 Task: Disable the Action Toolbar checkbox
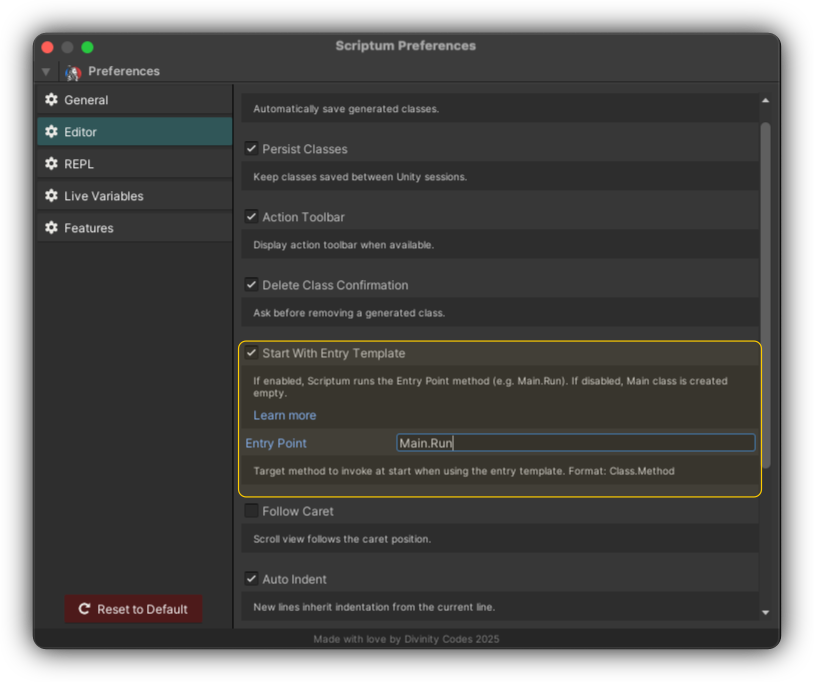coord(251,217)
